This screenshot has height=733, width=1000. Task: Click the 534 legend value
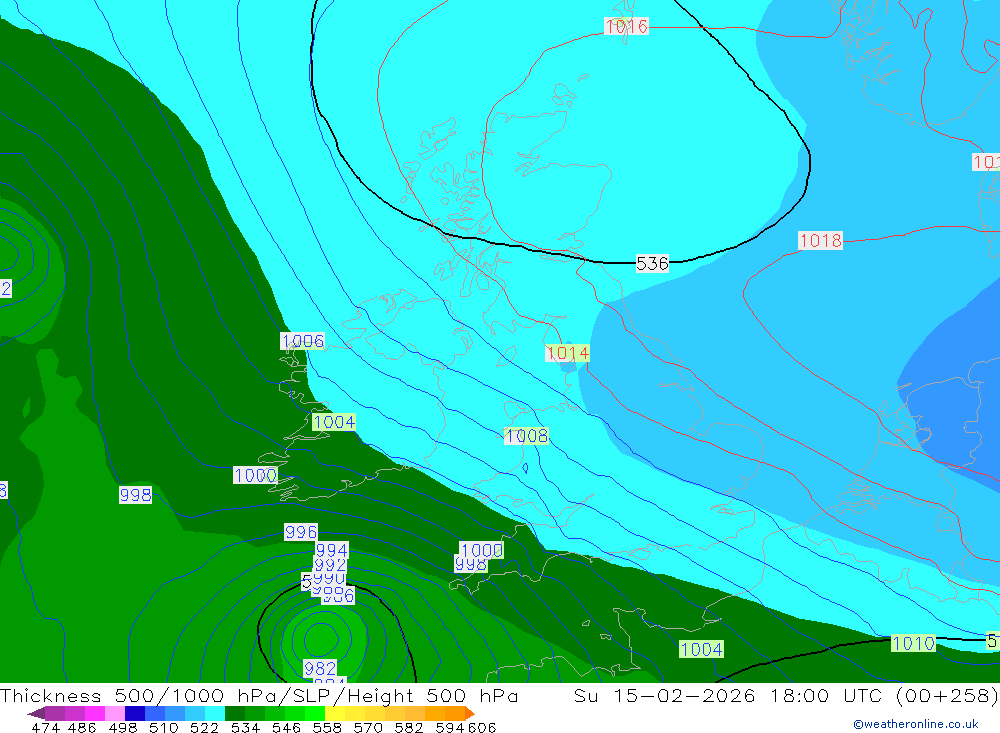pos(246,727)
